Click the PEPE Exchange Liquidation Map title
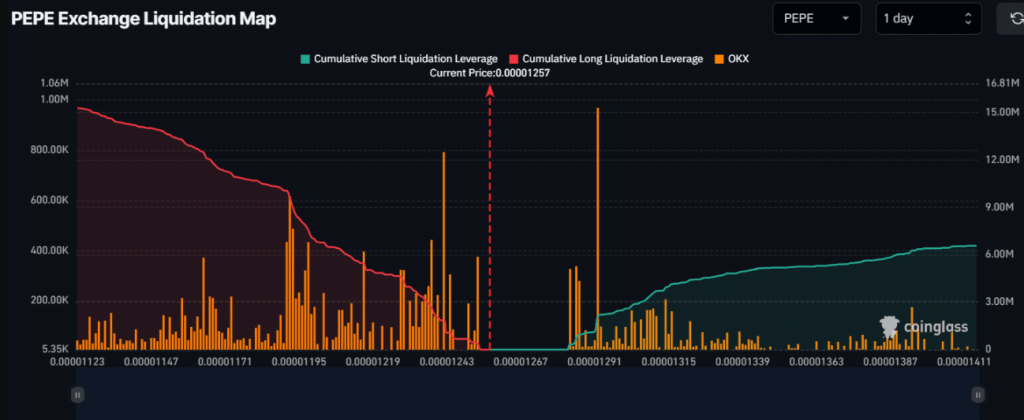1024x420 pixels. [143, 19]
